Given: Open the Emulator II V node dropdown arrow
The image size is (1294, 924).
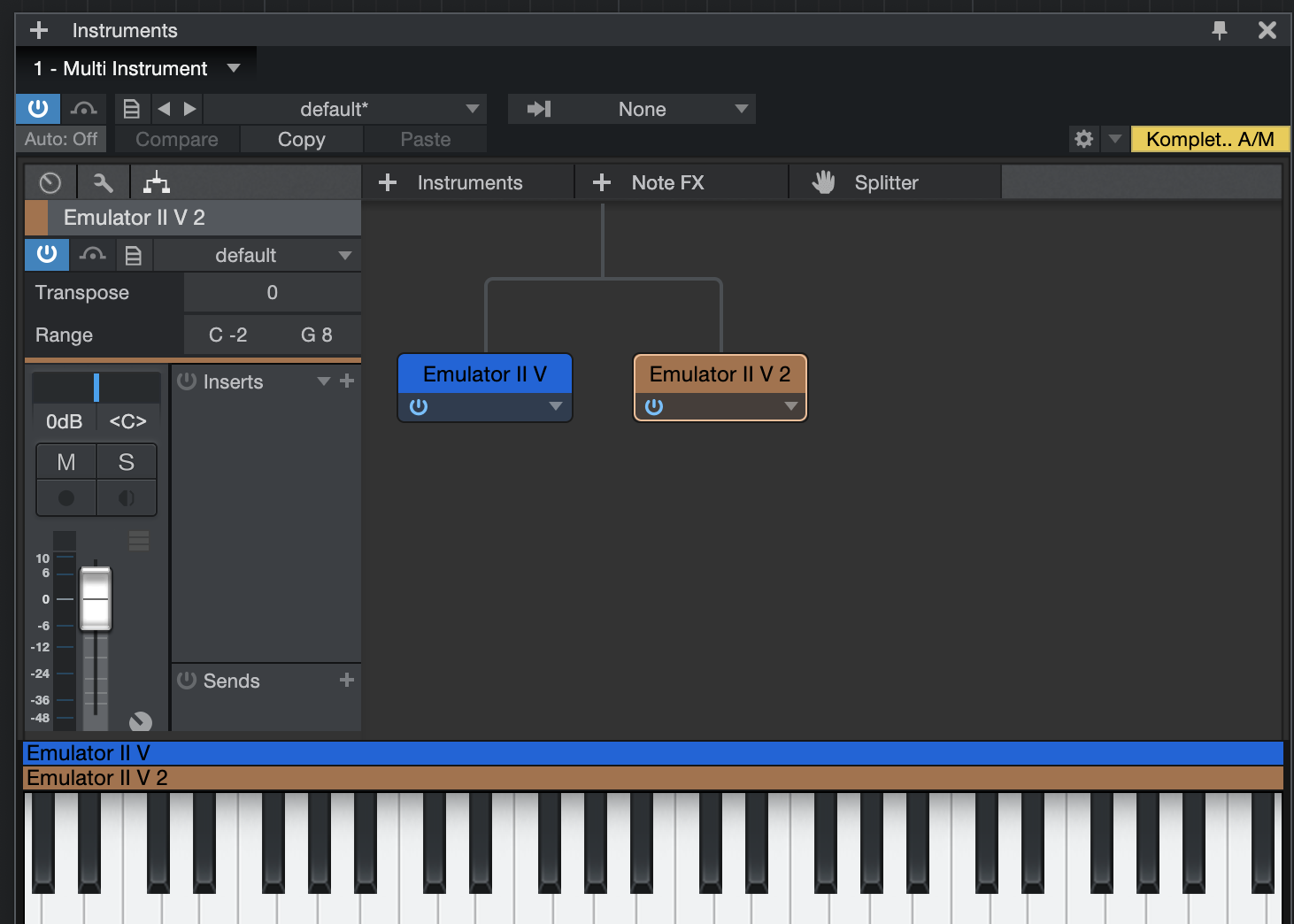Looking at the screenshot, I should click(556, 407).
